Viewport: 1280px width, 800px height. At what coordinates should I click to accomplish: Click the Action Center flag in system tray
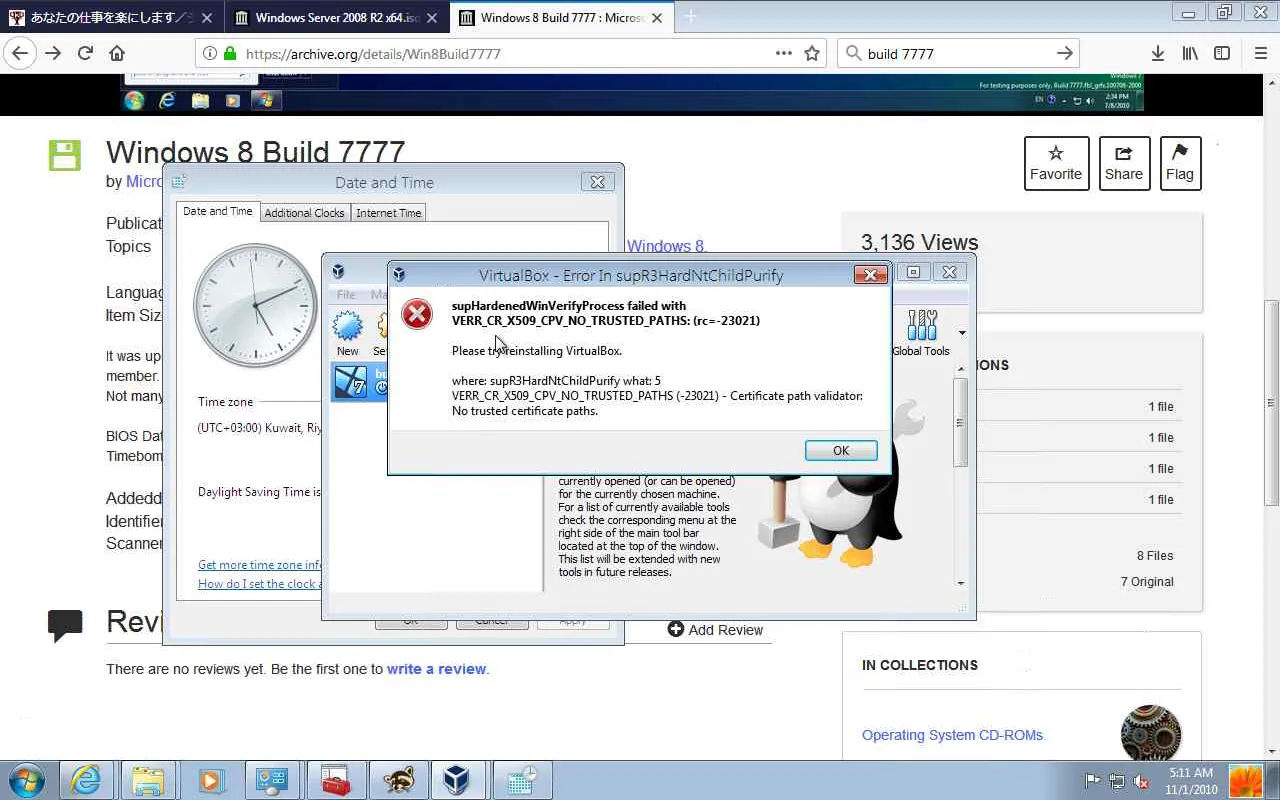(1093, 781)
